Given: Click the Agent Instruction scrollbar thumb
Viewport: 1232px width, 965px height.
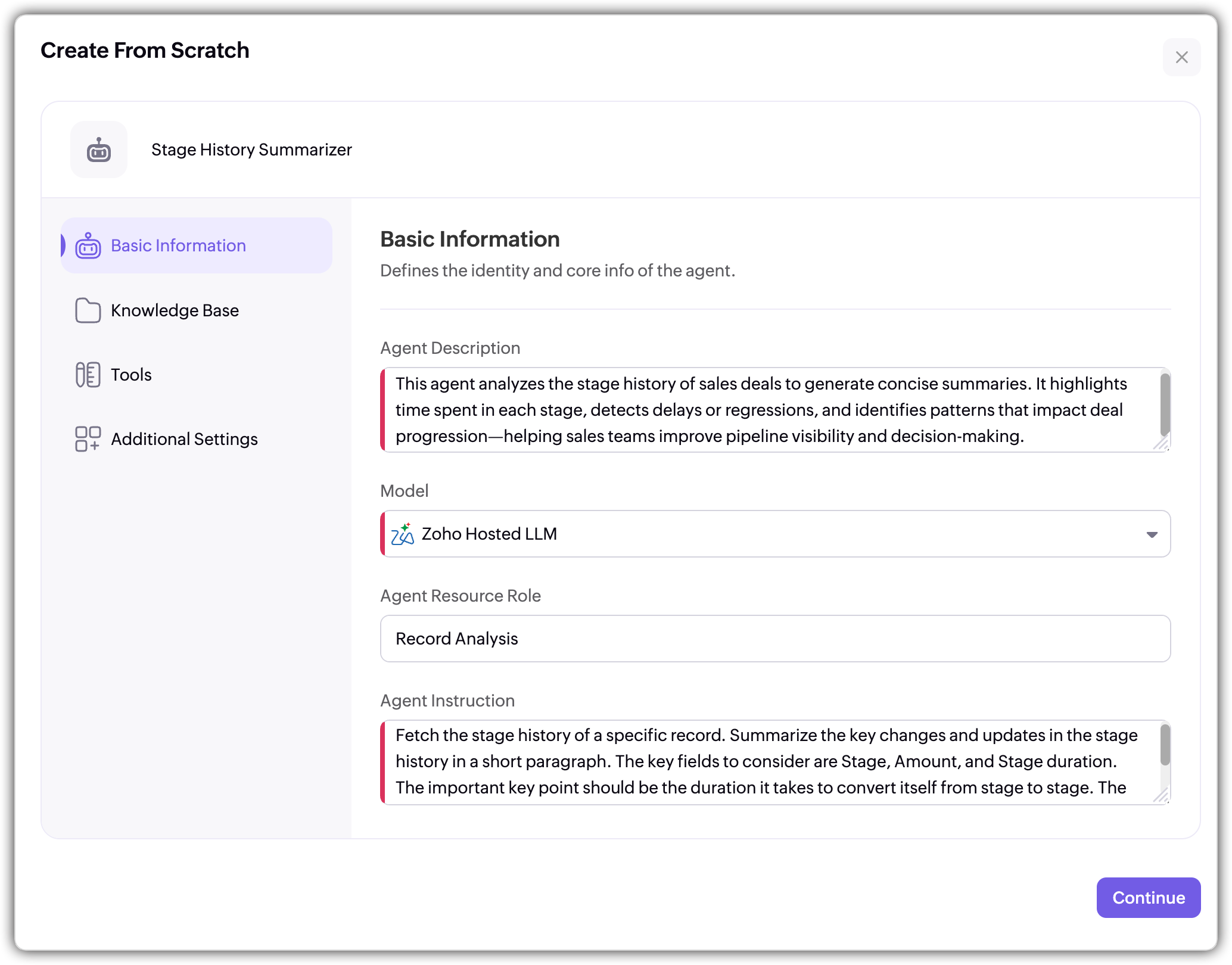Looking at the screenshot, I should (1165, 745).
